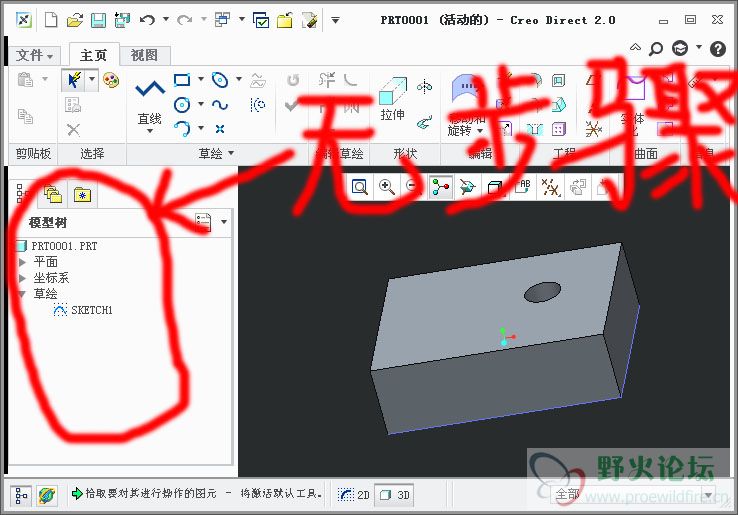Screen dimensions: 738x515
Task: Open the folder browser tab icon
Action: coord(53,194)
